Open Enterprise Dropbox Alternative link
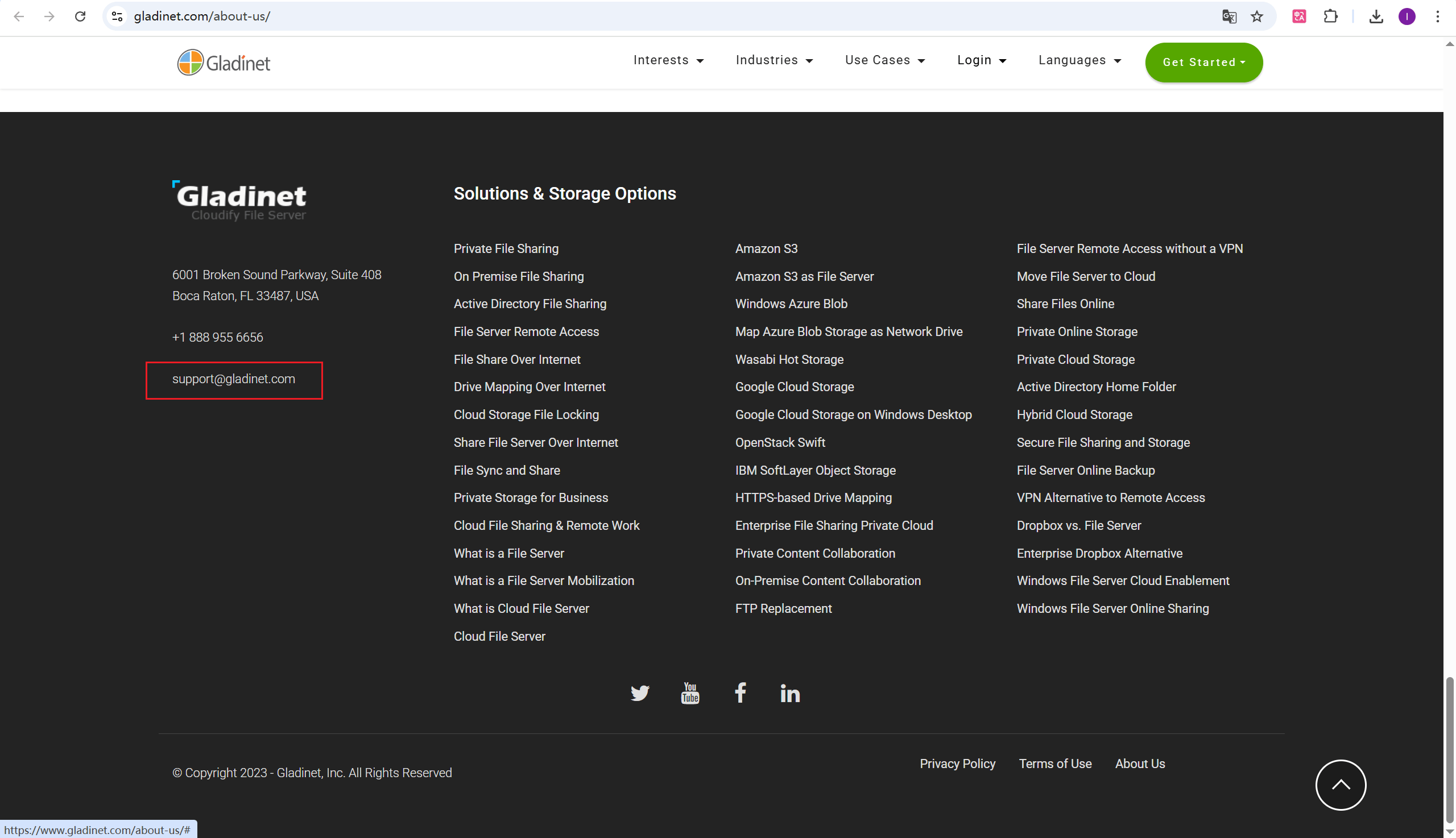1456x838 pixels. point(1099,553)
